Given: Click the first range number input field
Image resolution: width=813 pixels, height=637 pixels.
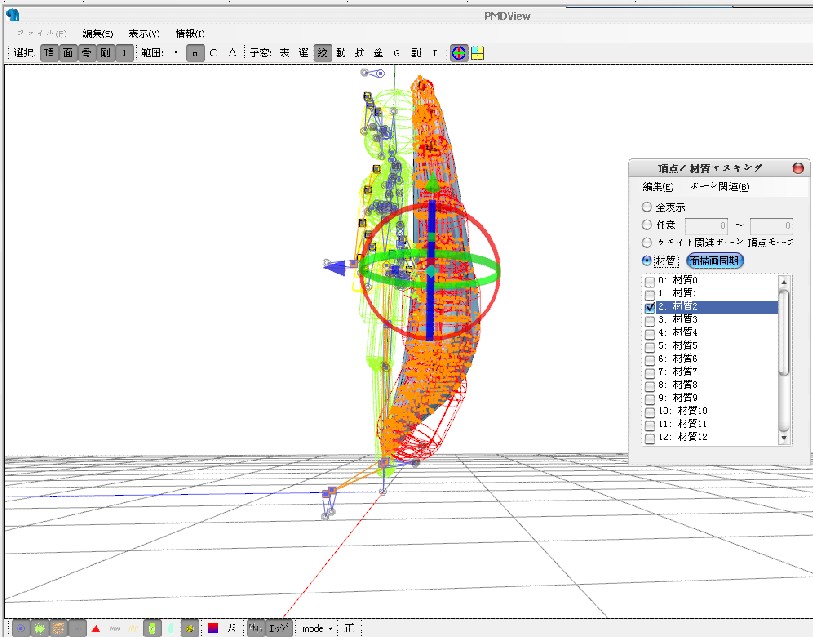Looking at the screenshot, I should pyautogui.click(x=706, y=225).
